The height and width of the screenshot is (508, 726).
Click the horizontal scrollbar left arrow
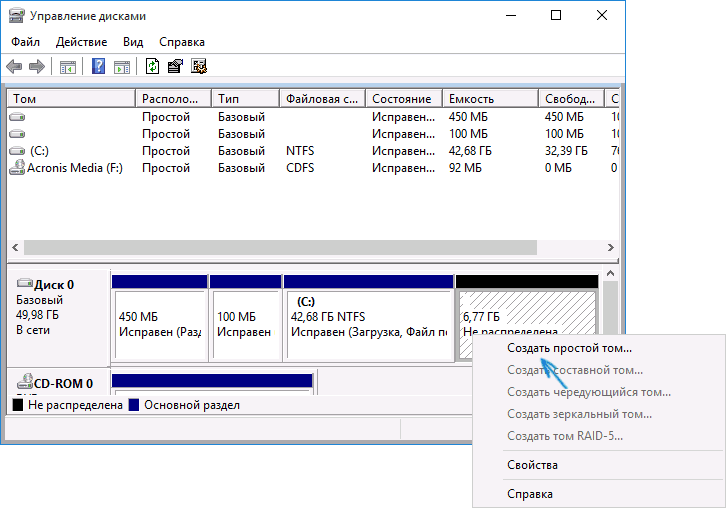tap(15, 247)
